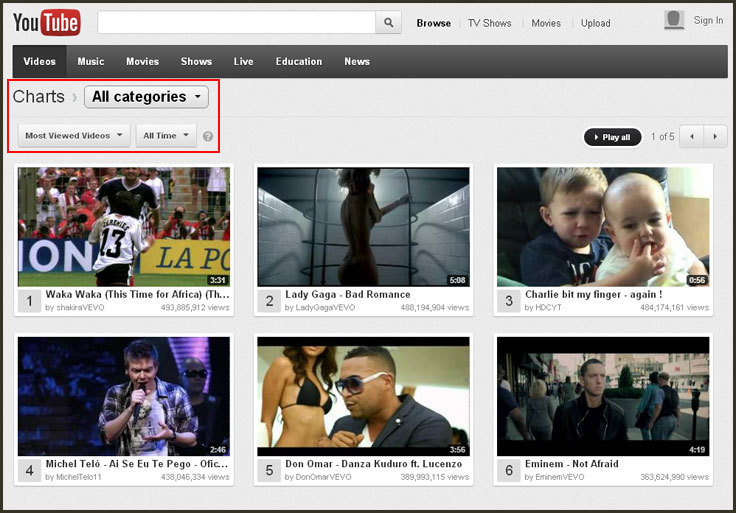Open the All categories dropdown

click(x=146, y=97)
